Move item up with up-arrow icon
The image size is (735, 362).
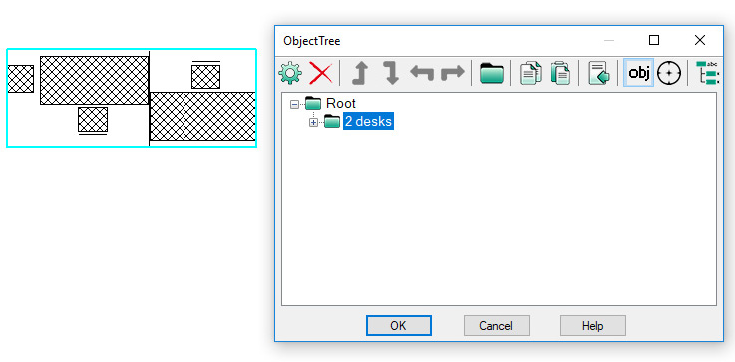[x=360, y=73]
